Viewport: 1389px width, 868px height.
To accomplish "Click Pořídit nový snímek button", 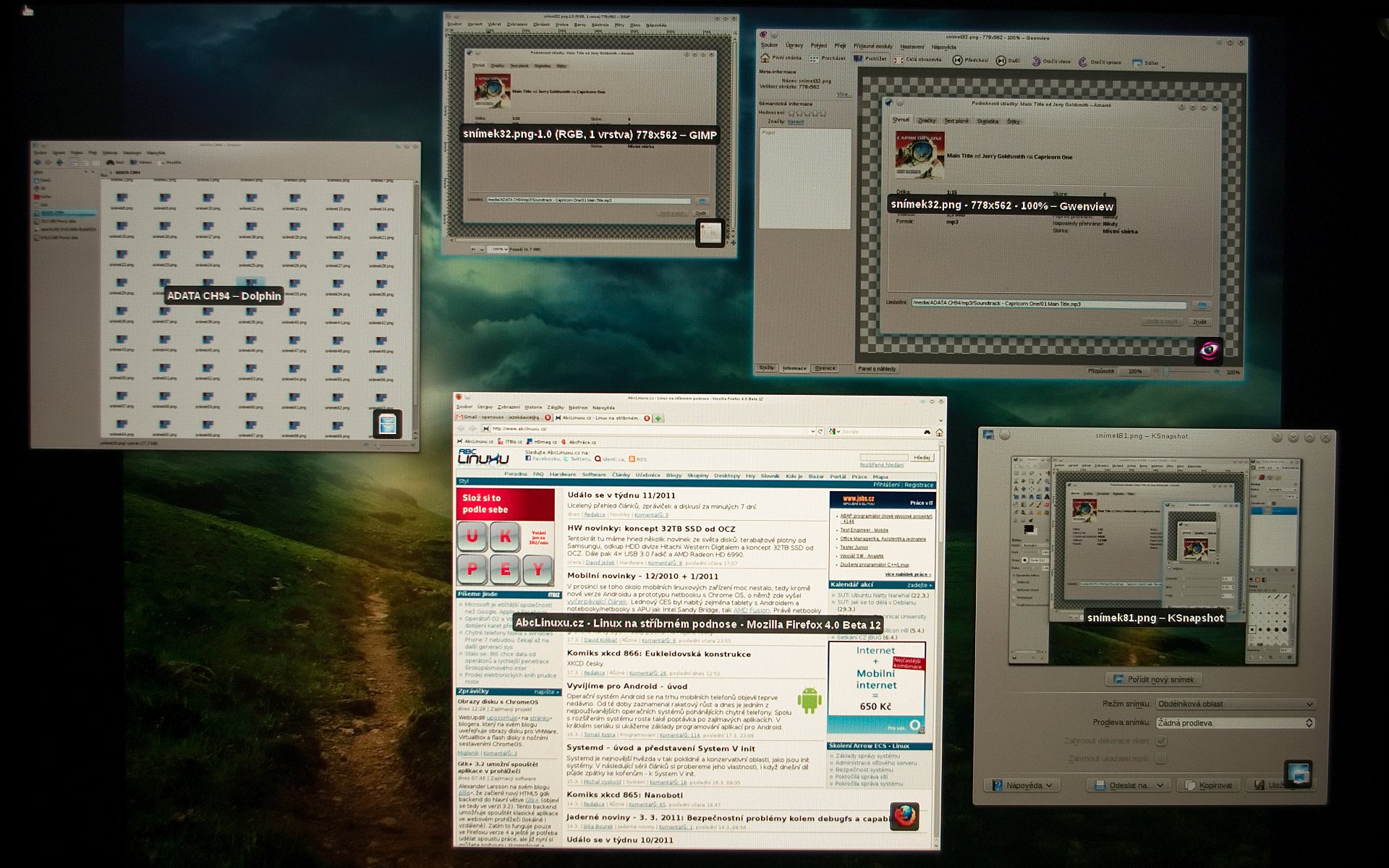I will pos(1153,679).
